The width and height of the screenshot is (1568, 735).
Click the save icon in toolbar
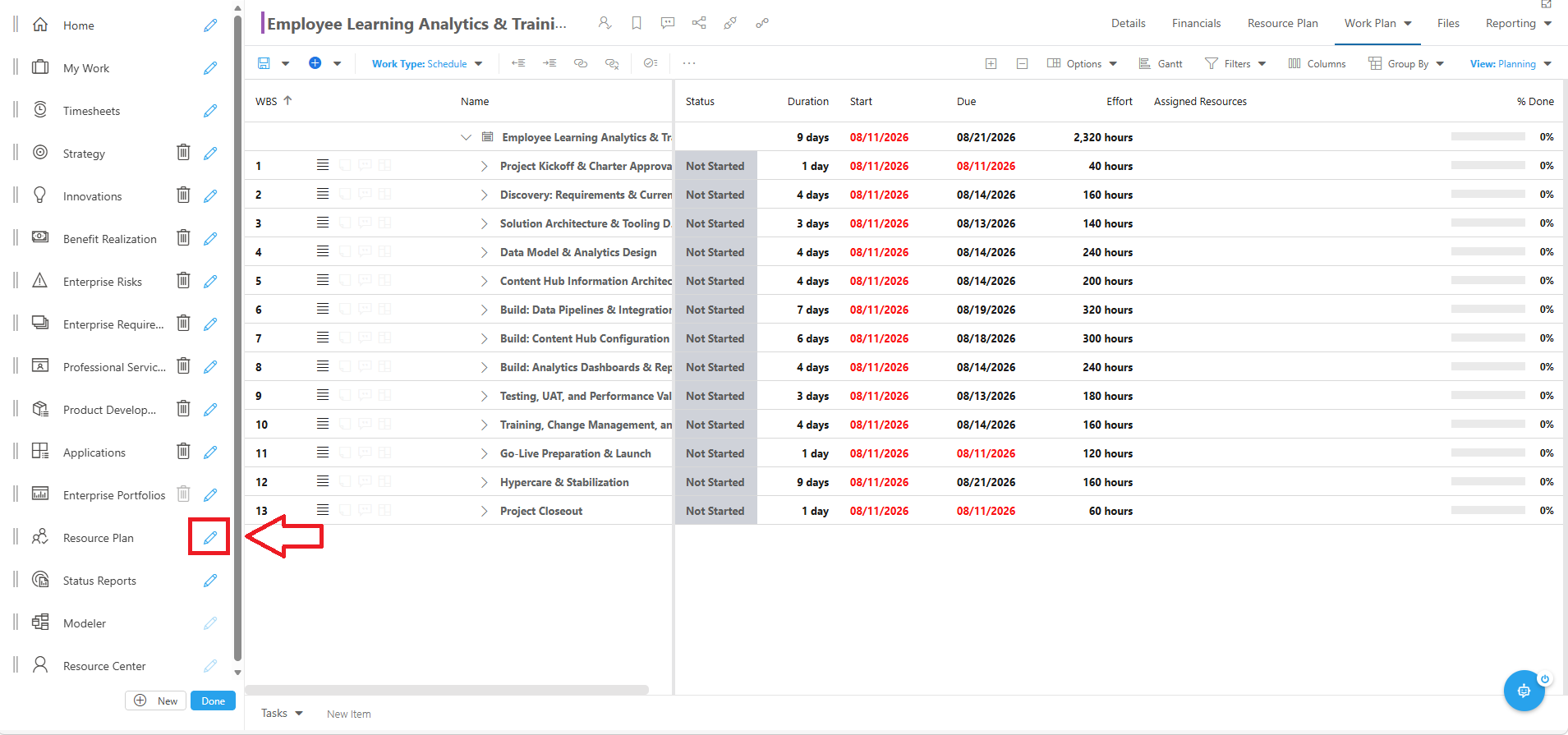click(264, 63)
